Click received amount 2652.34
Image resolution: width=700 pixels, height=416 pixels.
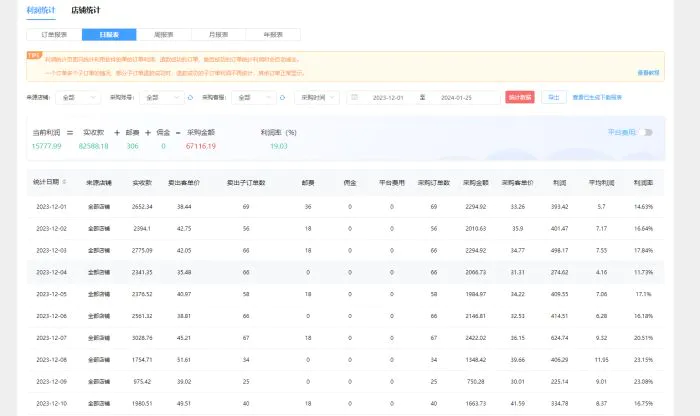point(142,207)
